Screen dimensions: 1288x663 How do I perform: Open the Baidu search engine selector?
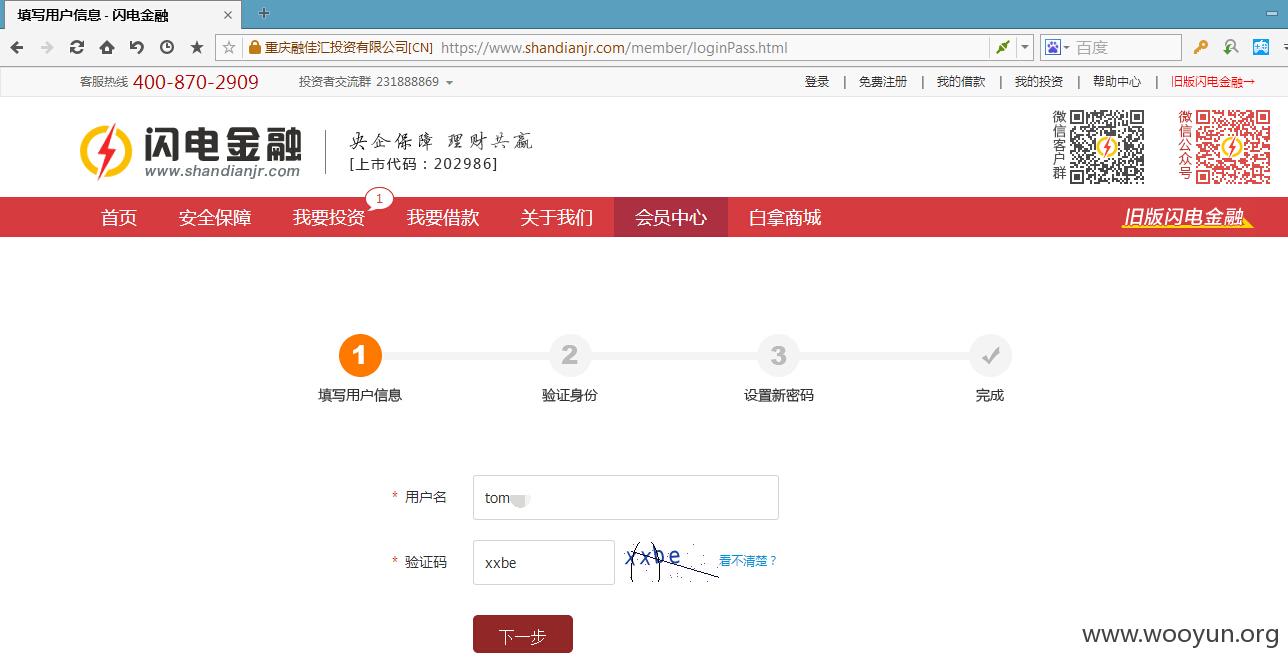pyautogui.click(x=1057, y=47)
